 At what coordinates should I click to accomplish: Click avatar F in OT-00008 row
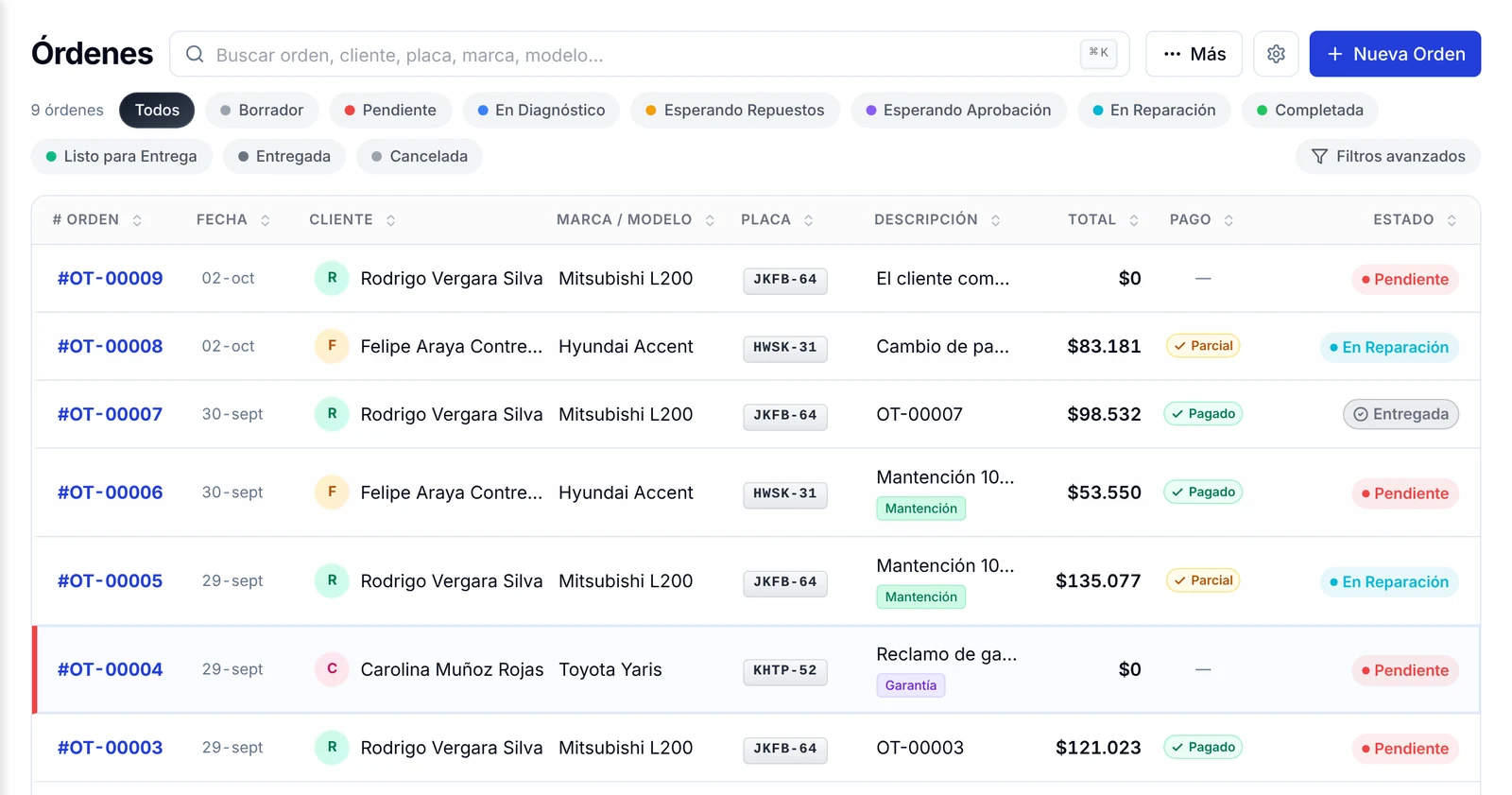point(332,346)
